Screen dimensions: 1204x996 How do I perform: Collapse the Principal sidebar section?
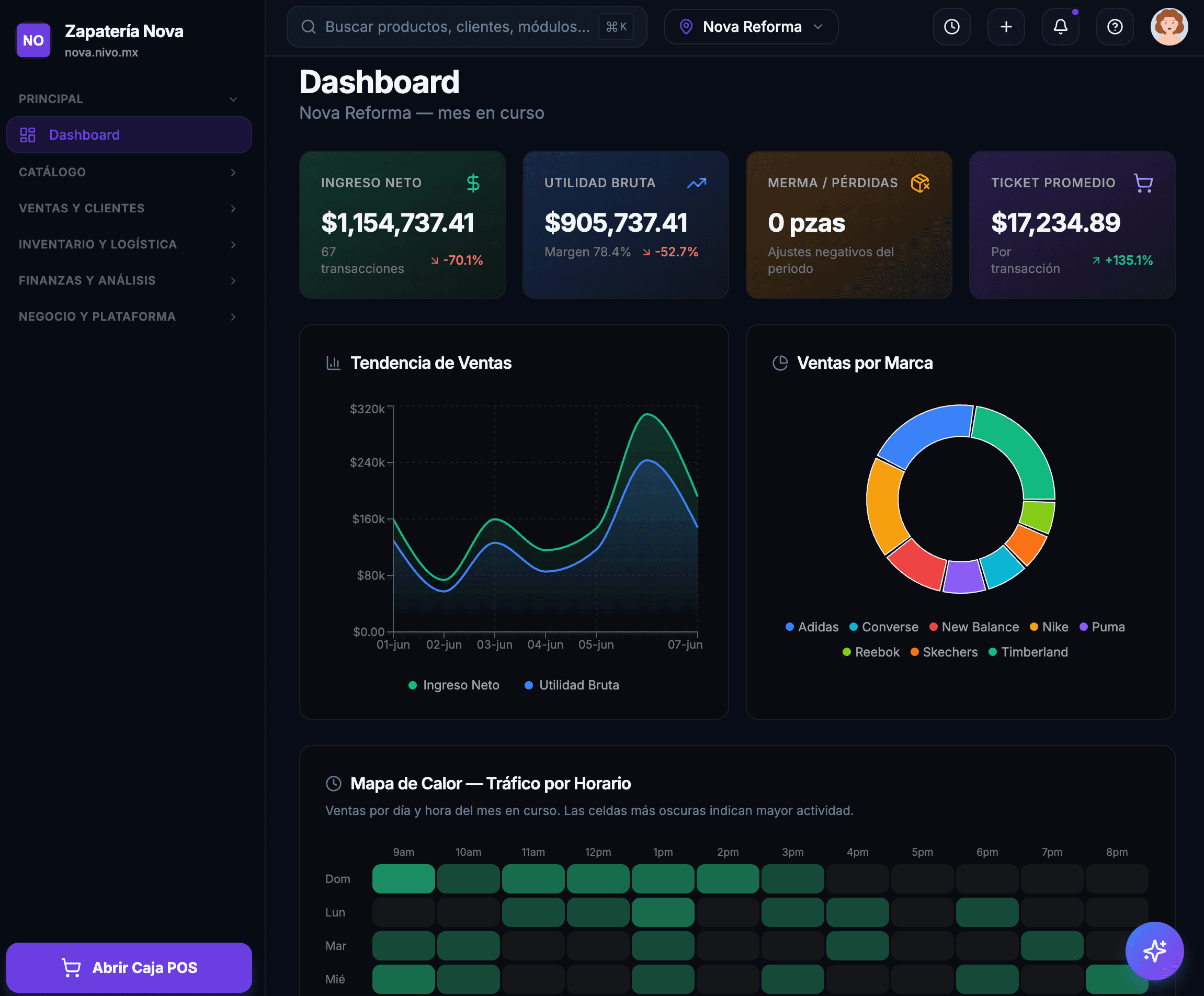[129, 99]
